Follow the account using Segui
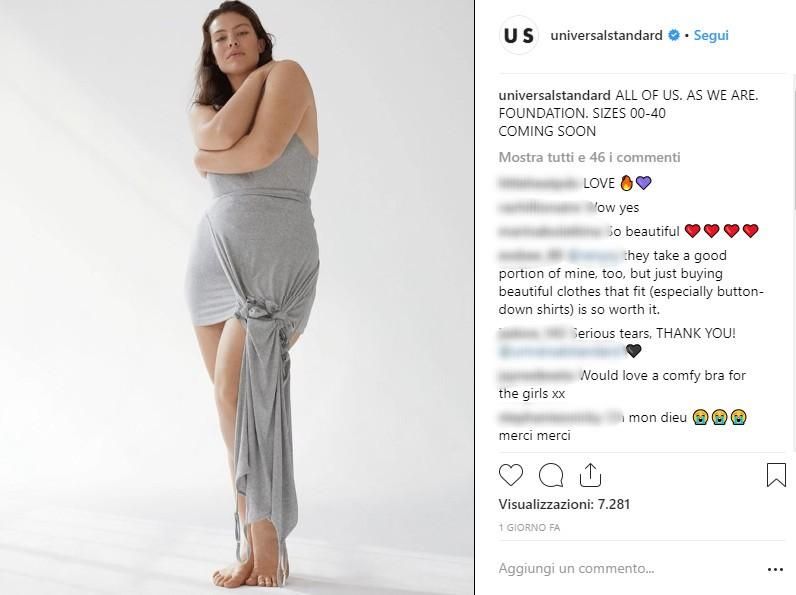The image size is (796, 595). pos(711,36)
